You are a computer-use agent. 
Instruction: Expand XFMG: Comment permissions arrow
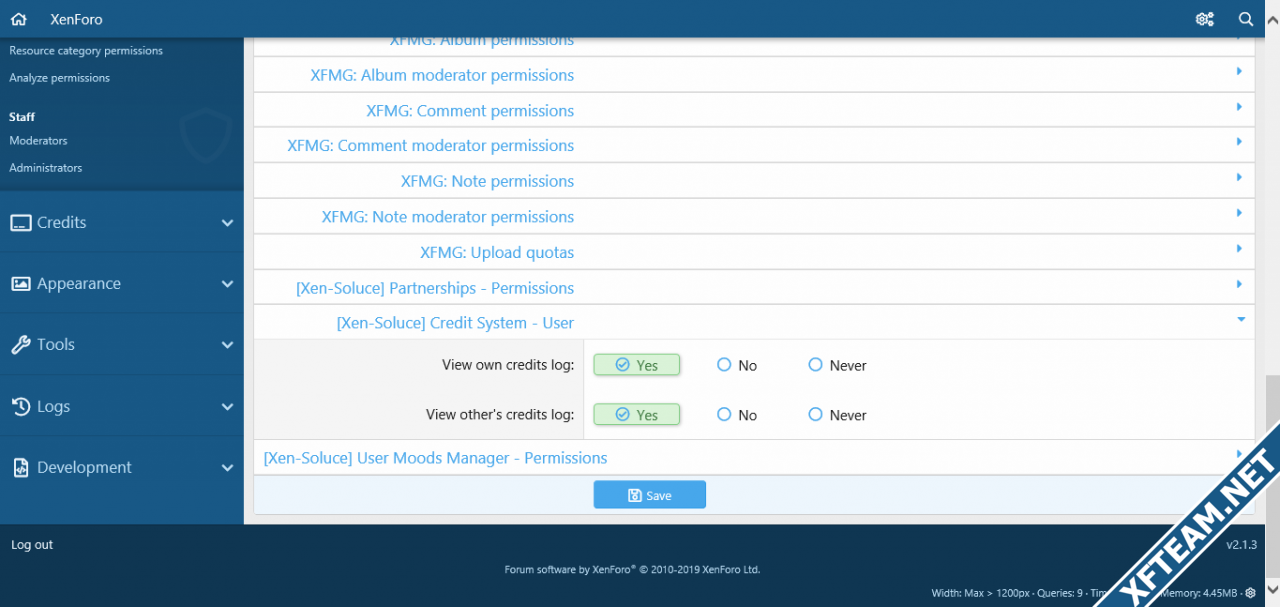click(1239, 107)
